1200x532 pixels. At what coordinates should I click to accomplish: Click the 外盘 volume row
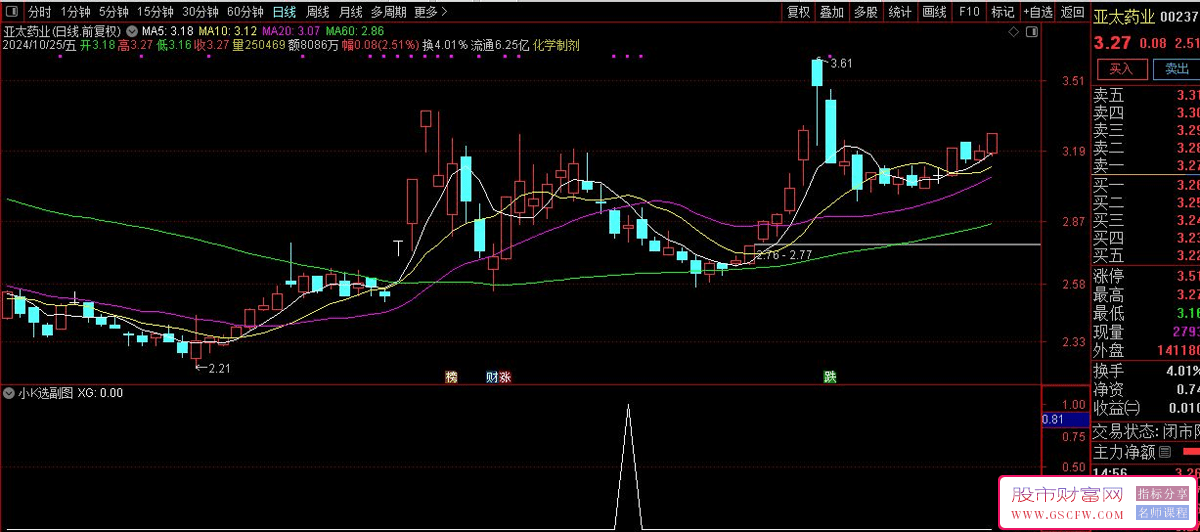point(1146,351)
